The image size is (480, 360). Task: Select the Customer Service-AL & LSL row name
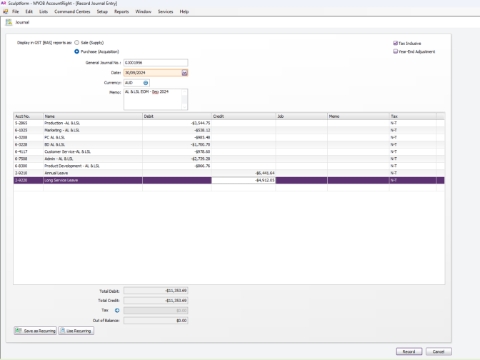coord(68,152)
